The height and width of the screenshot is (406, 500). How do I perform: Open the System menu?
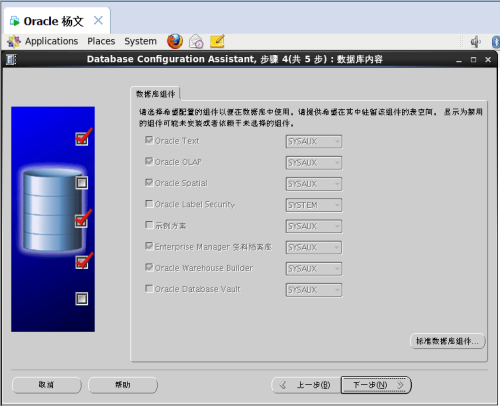click(140, 41)
